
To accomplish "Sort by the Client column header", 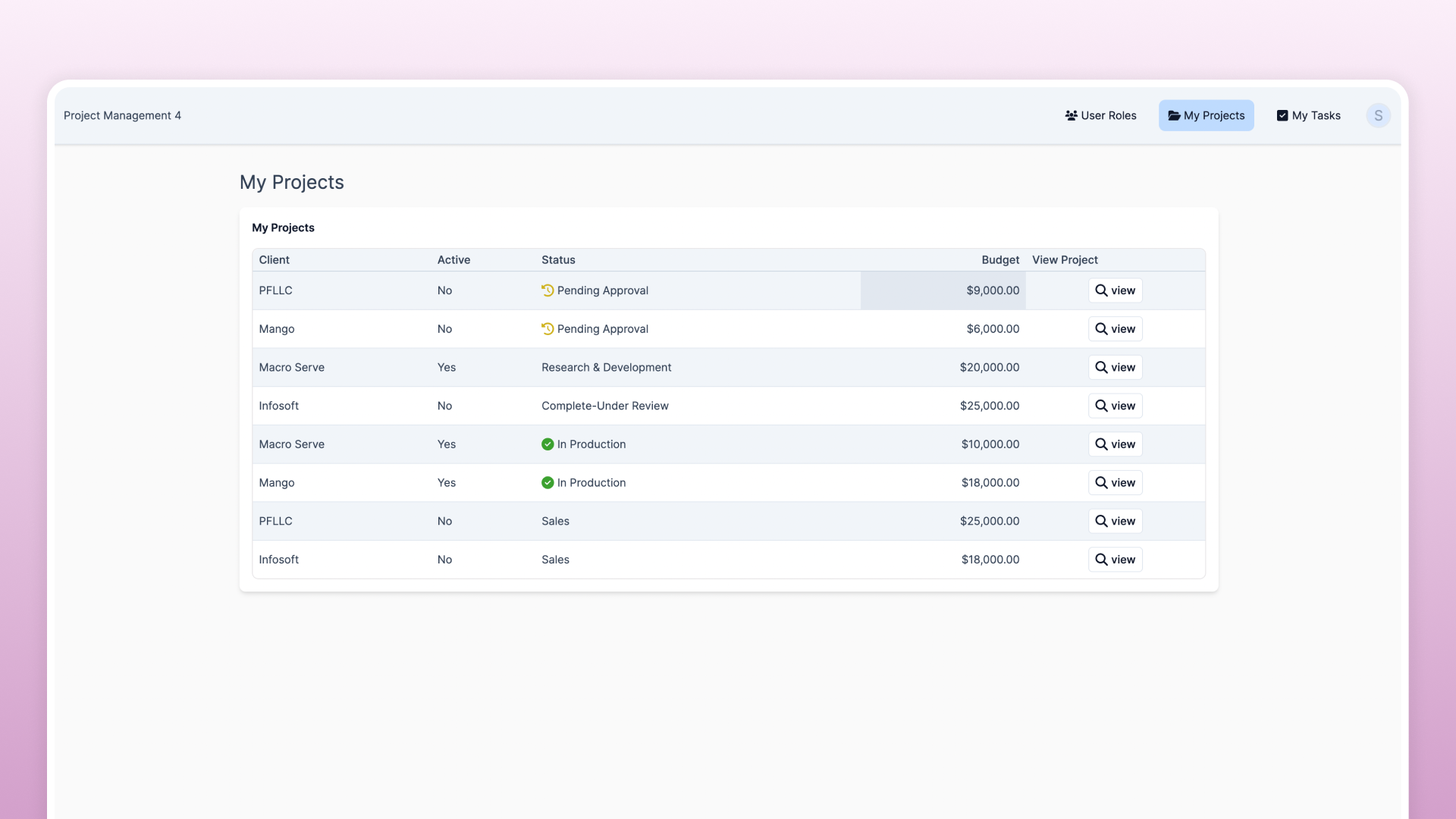I will 274,260.
